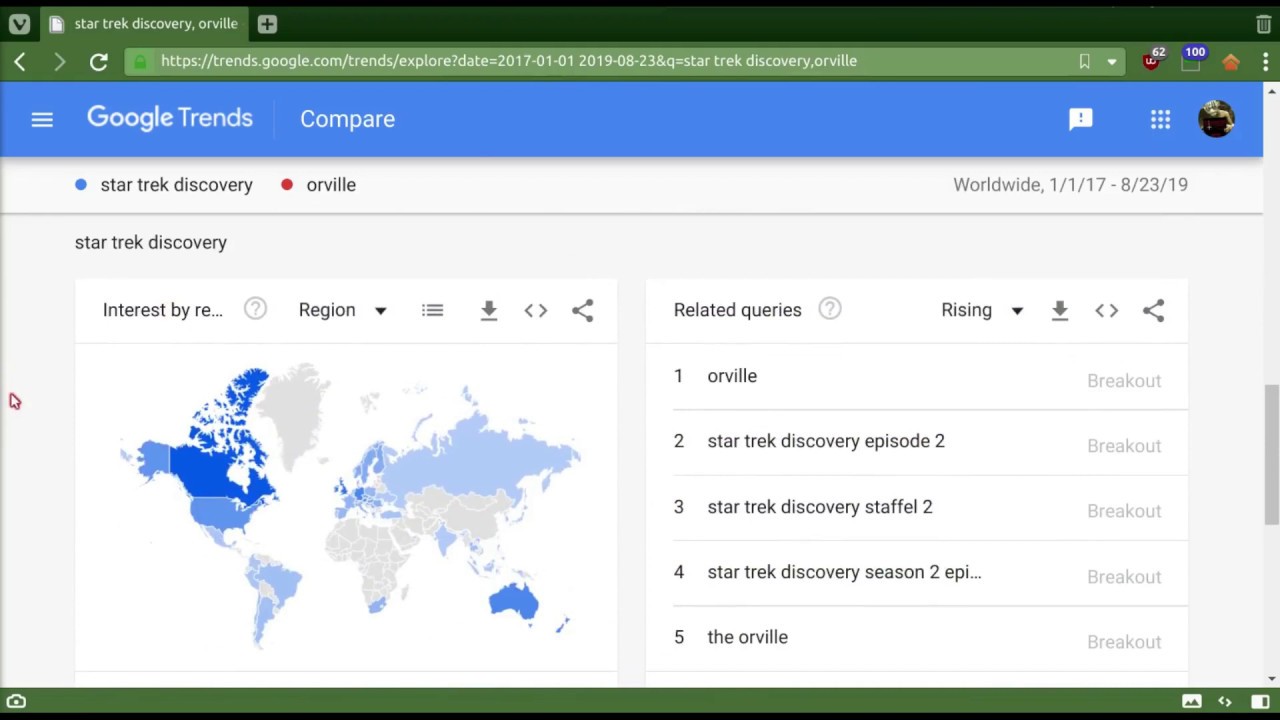The height and width of the screenshot is (720, 1280).
Task: Click the send feedback icon in header
Action: (x=1080, y=119)
